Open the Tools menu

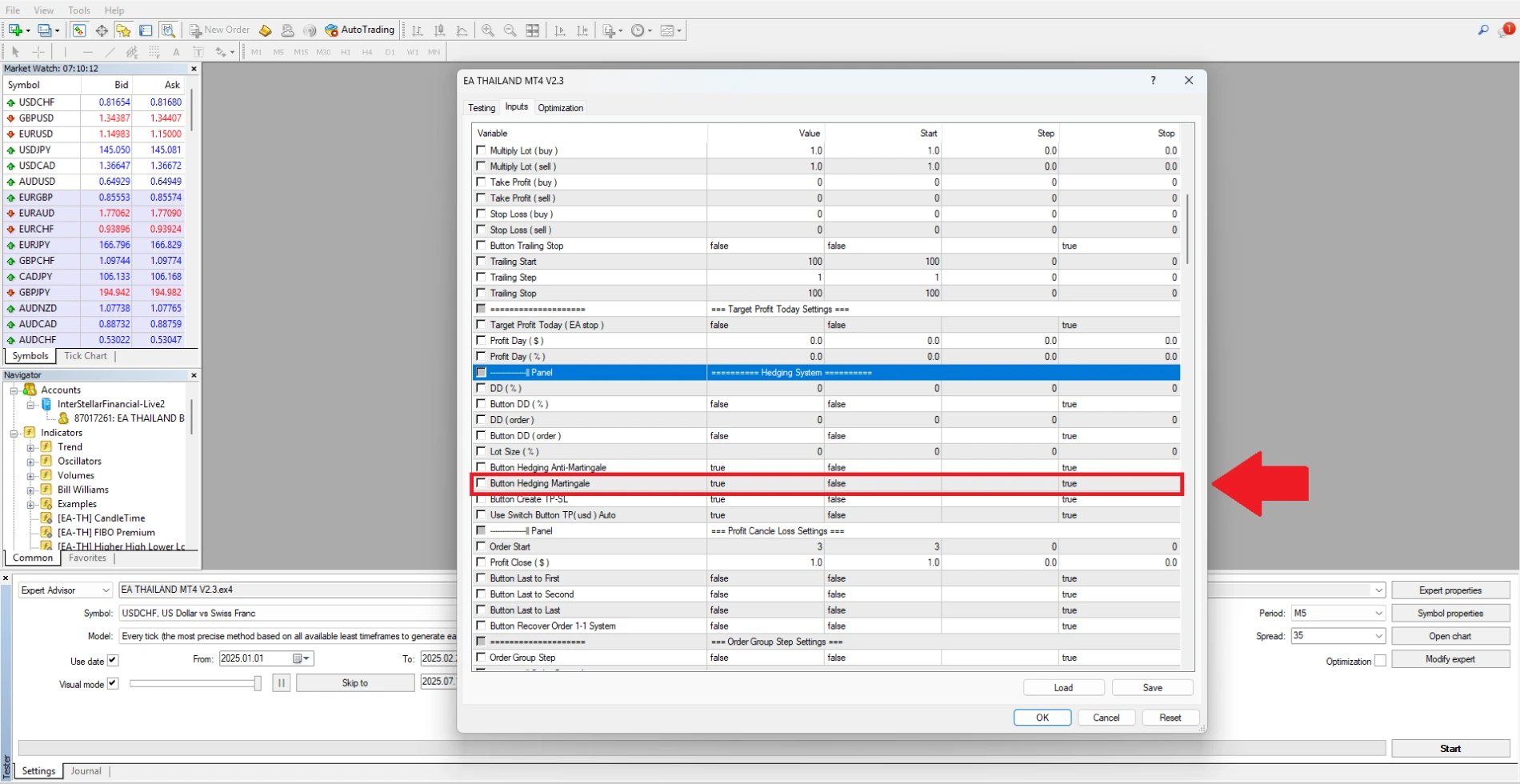pos(78,10)
